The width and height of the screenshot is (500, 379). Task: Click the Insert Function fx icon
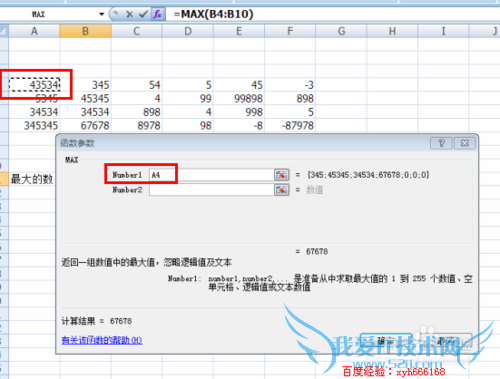157,14
